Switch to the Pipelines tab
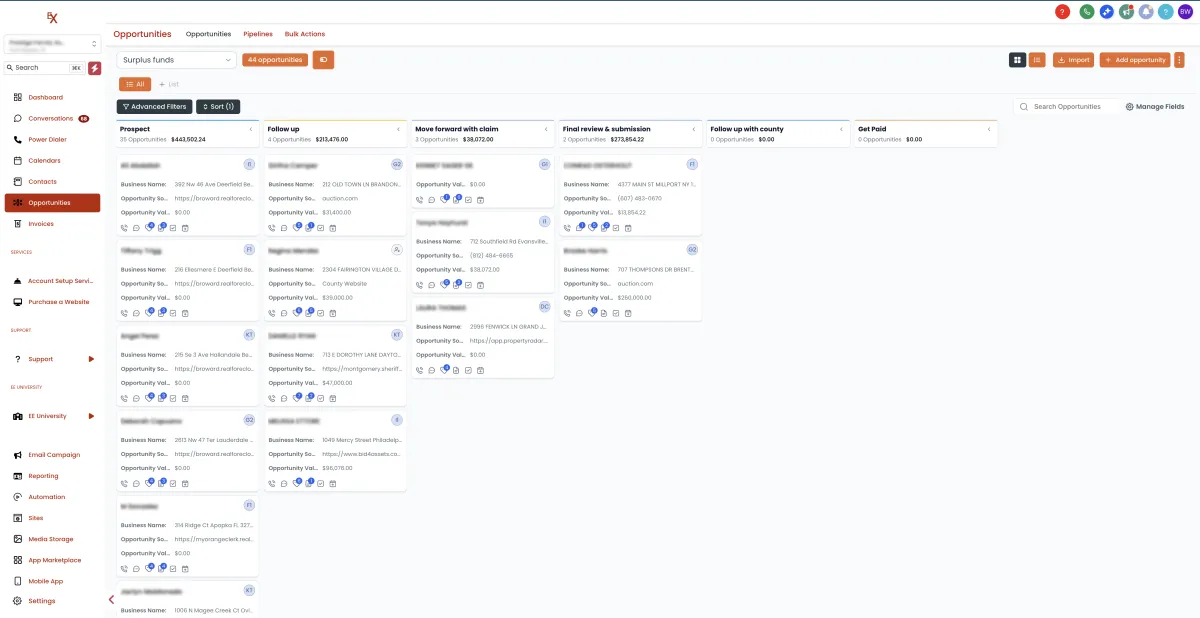This screenshot has width=1200, height=618. [258, 34]
